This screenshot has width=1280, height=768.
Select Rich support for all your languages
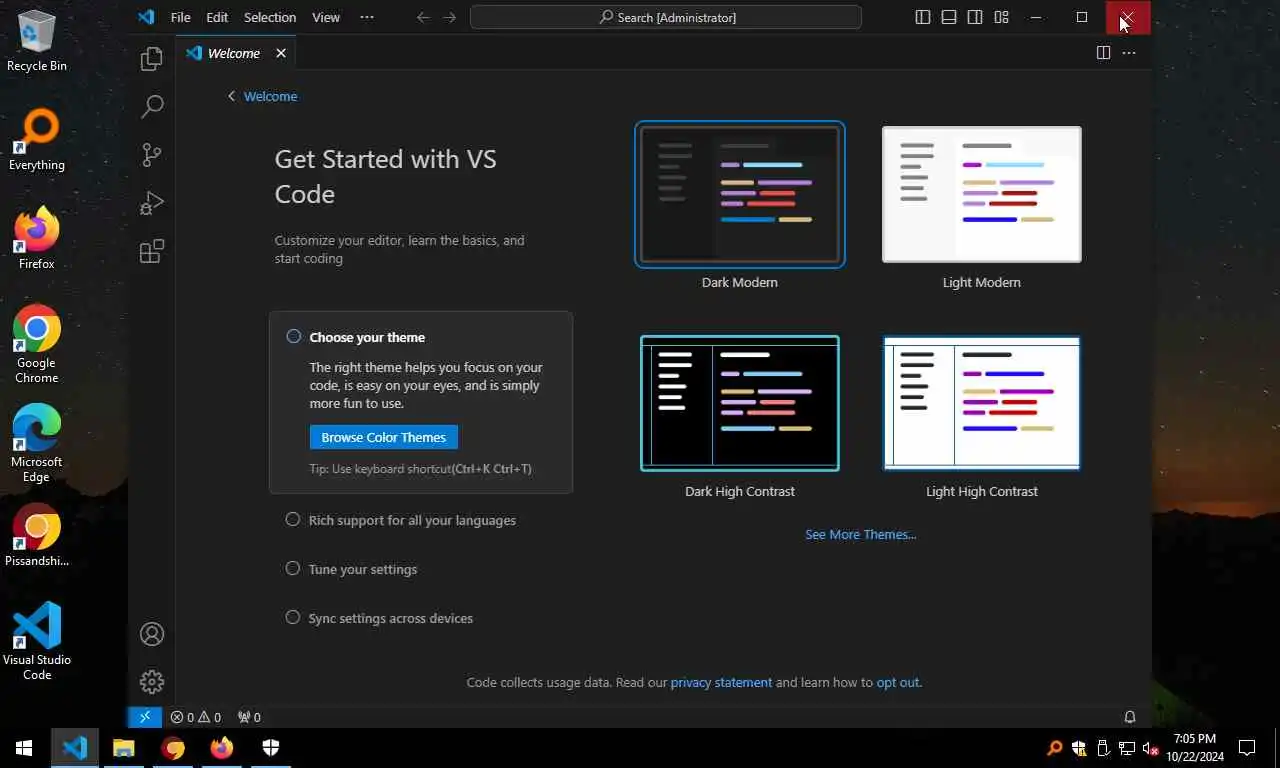click(x=412, y=520)
